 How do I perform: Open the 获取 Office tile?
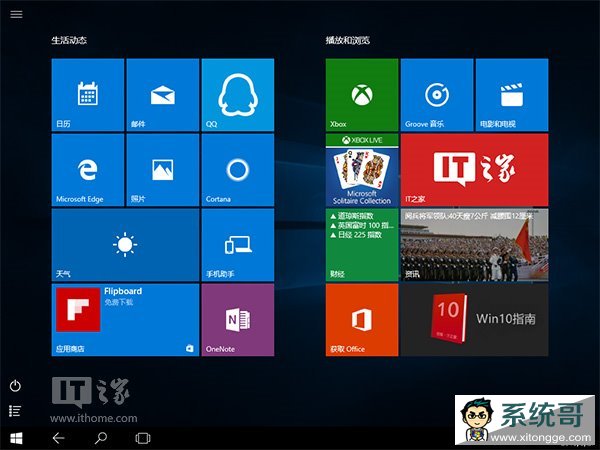tap(362, 320)
